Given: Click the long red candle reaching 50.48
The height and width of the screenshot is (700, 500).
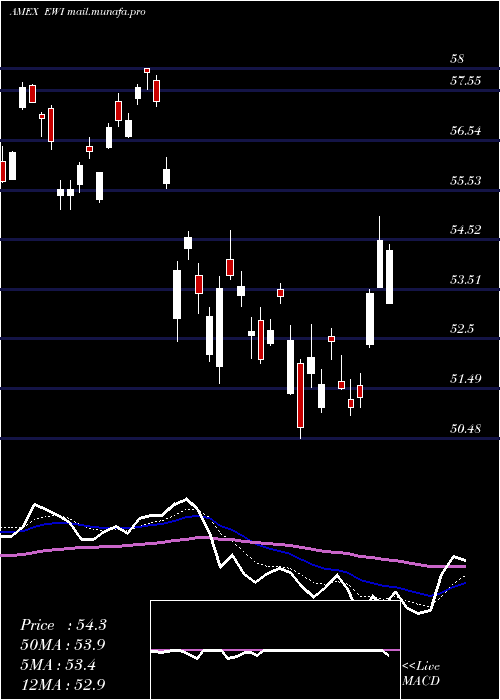Looking at the screenshot, I should (300, 395).
